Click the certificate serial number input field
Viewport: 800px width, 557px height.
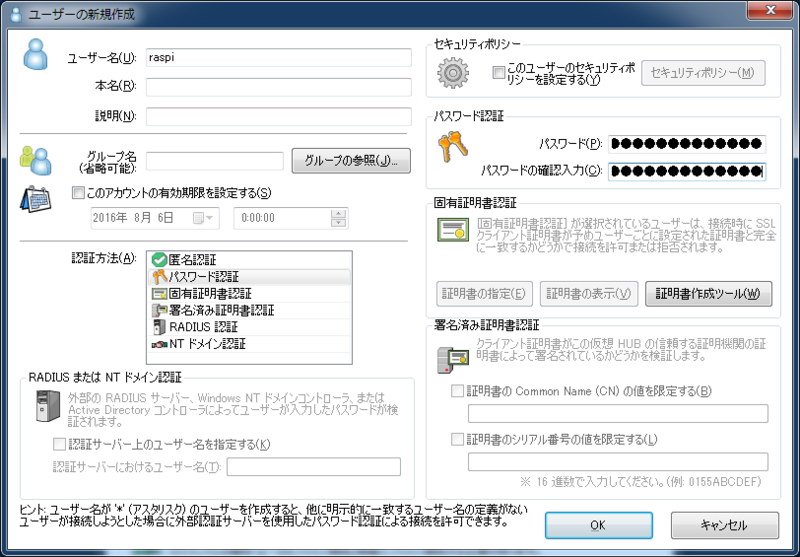pyautogui.click(x=618, y=462)
